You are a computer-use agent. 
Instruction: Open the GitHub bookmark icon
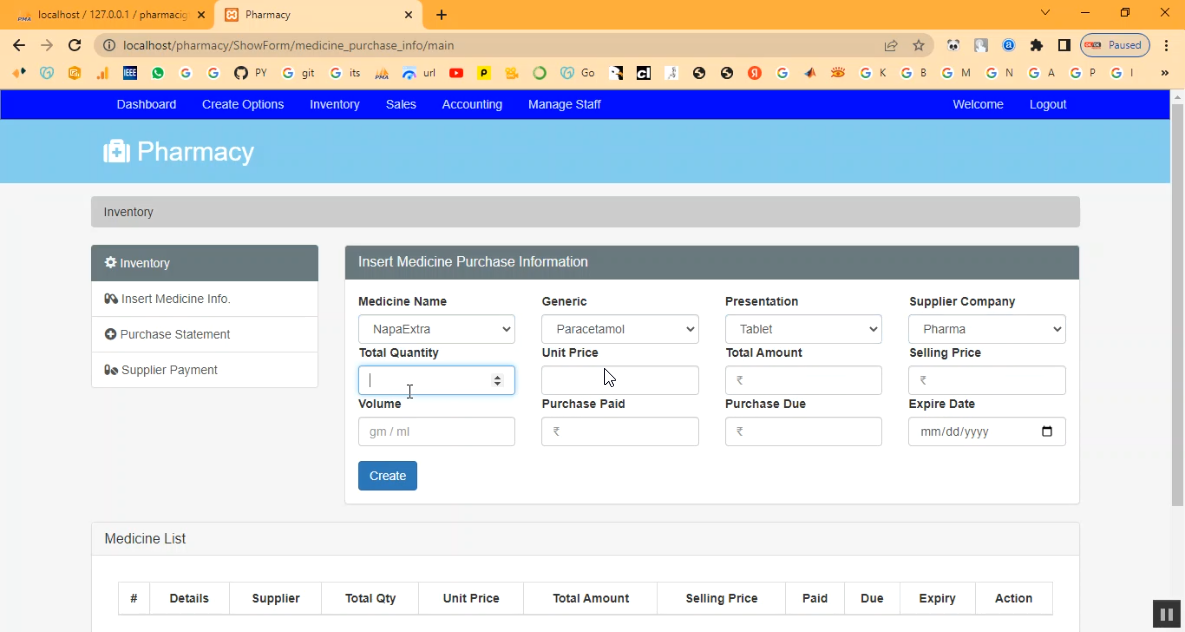[x=240, y=73]
